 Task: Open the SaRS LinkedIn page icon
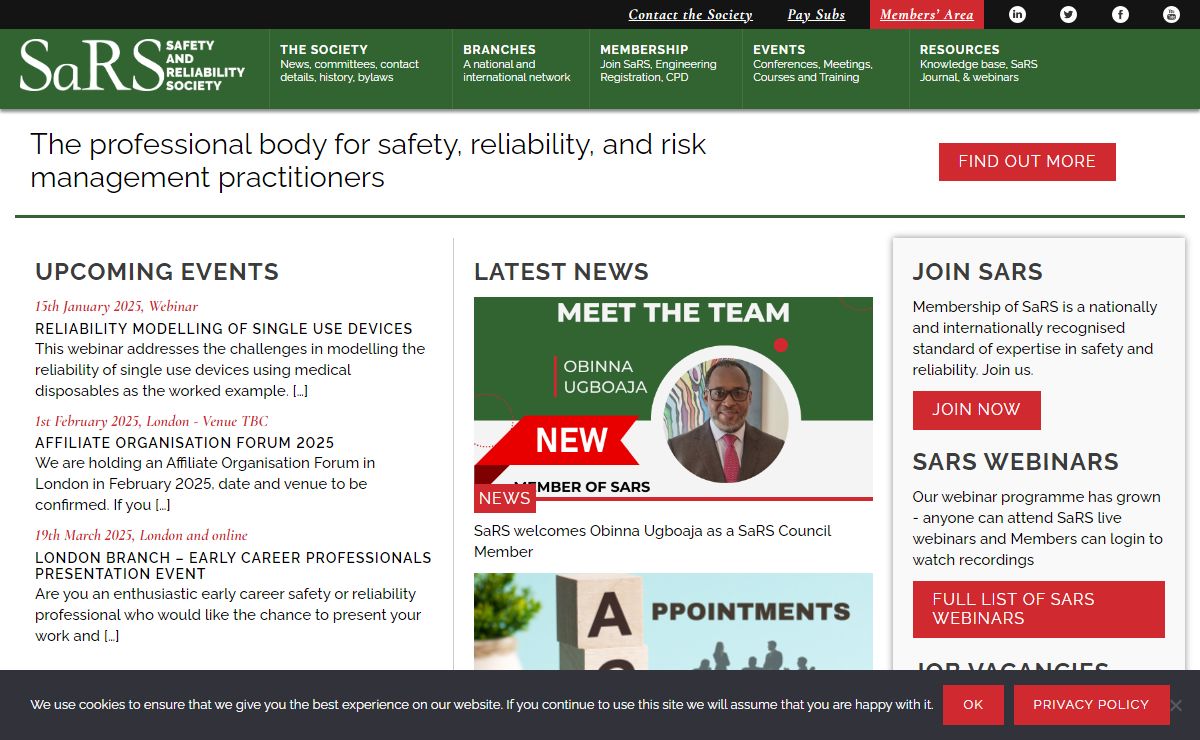[x=1017, y=14]
